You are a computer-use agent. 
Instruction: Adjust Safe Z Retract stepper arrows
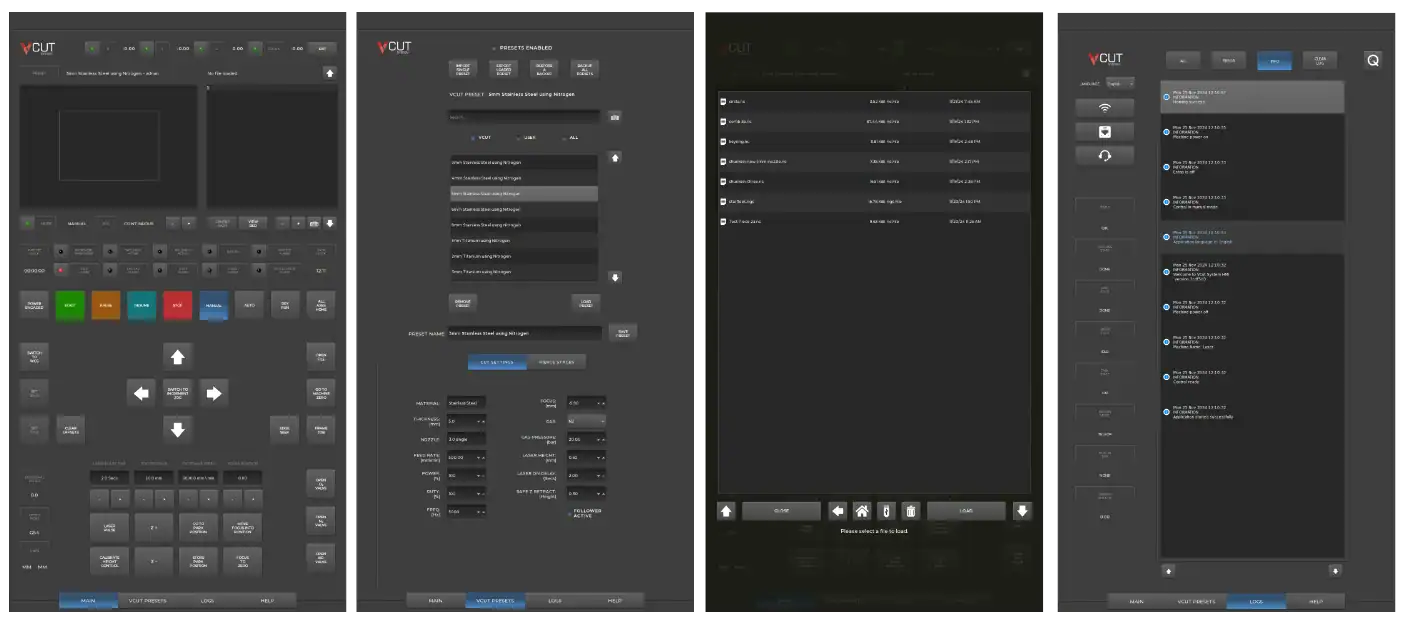click(600, 493)
